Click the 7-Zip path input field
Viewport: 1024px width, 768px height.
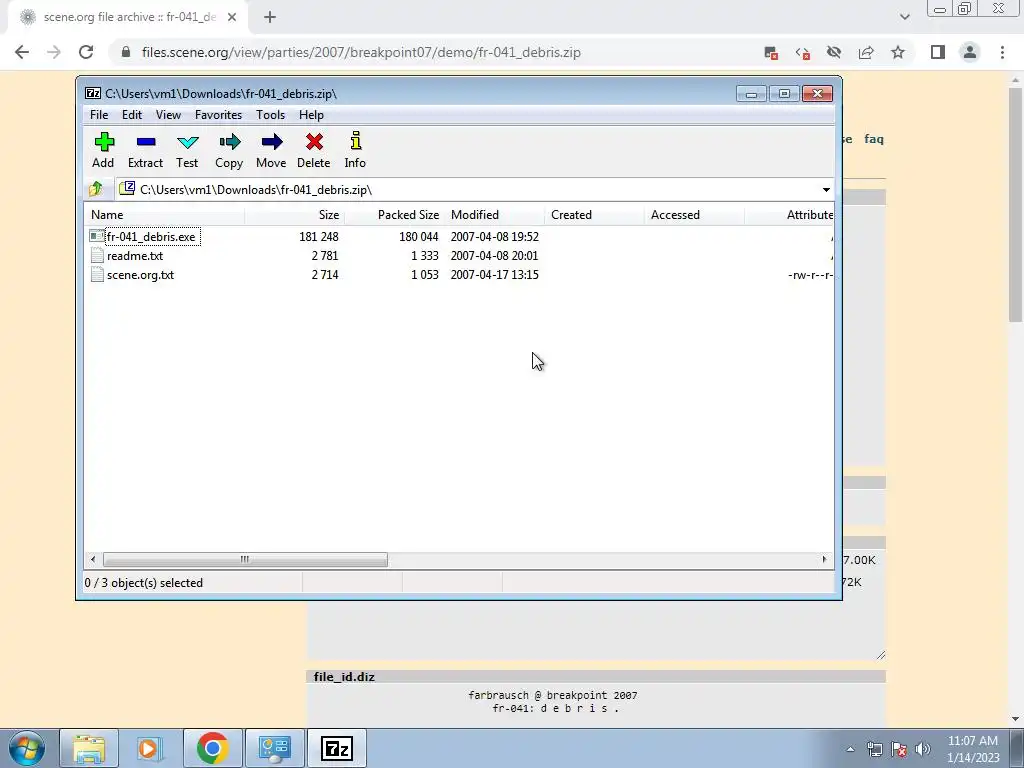coord(470,190)
